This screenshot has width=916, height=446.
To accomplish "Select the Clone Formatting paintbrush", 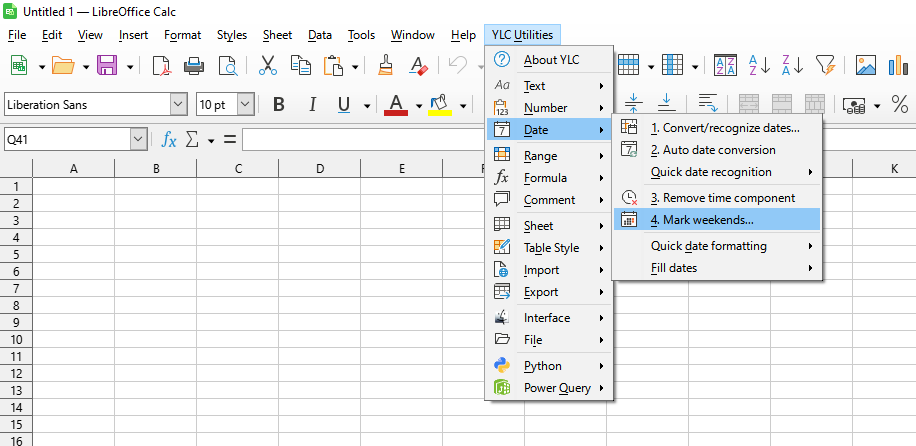I will tap(386, 66).
